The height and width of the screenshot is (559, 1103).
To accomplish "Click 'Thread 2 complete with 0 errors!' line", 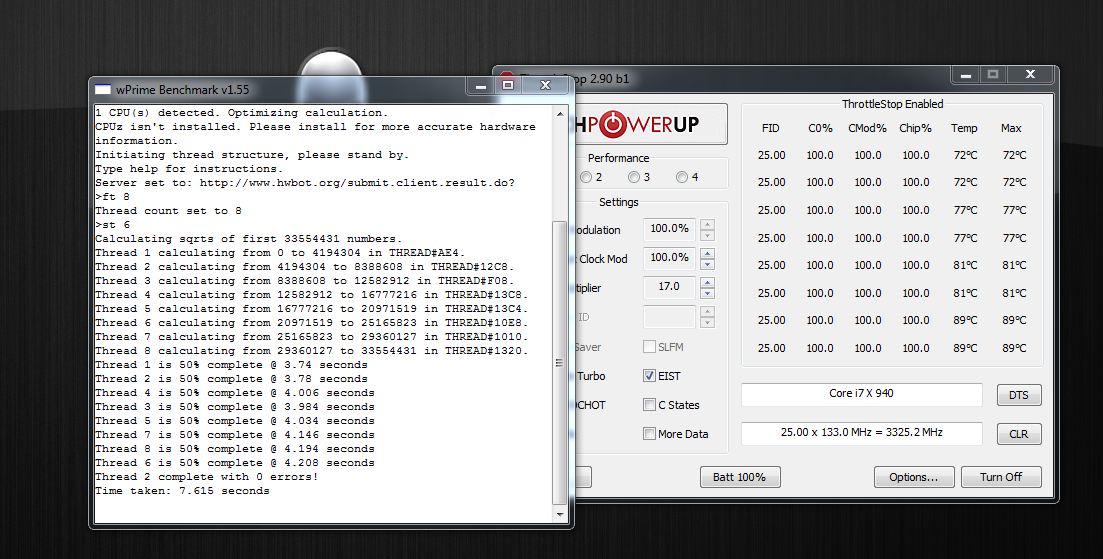I will (207, 477).
